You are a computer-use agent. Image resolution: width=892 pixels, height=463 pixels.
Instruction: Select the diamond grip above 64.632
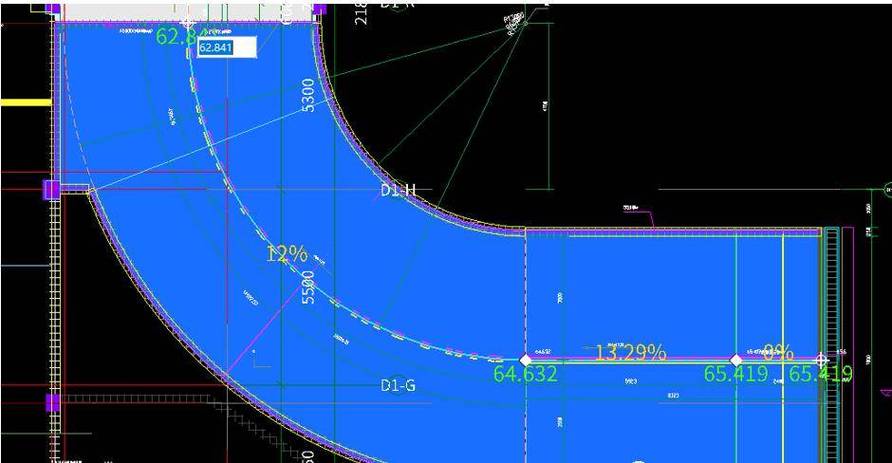[526, 360]
